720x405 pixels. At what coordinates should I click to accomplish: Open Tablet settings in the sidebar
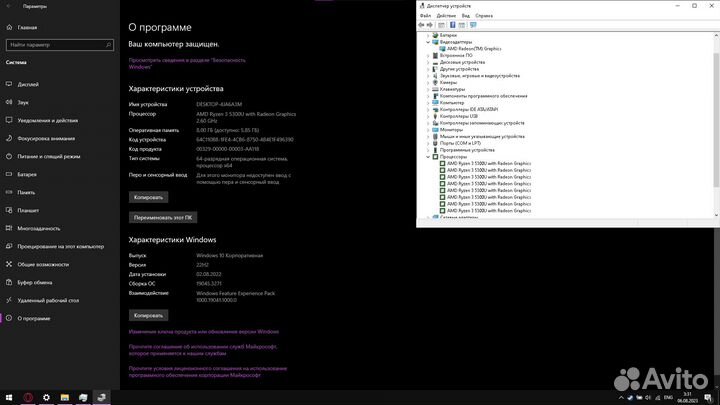(x=28, y=210)
